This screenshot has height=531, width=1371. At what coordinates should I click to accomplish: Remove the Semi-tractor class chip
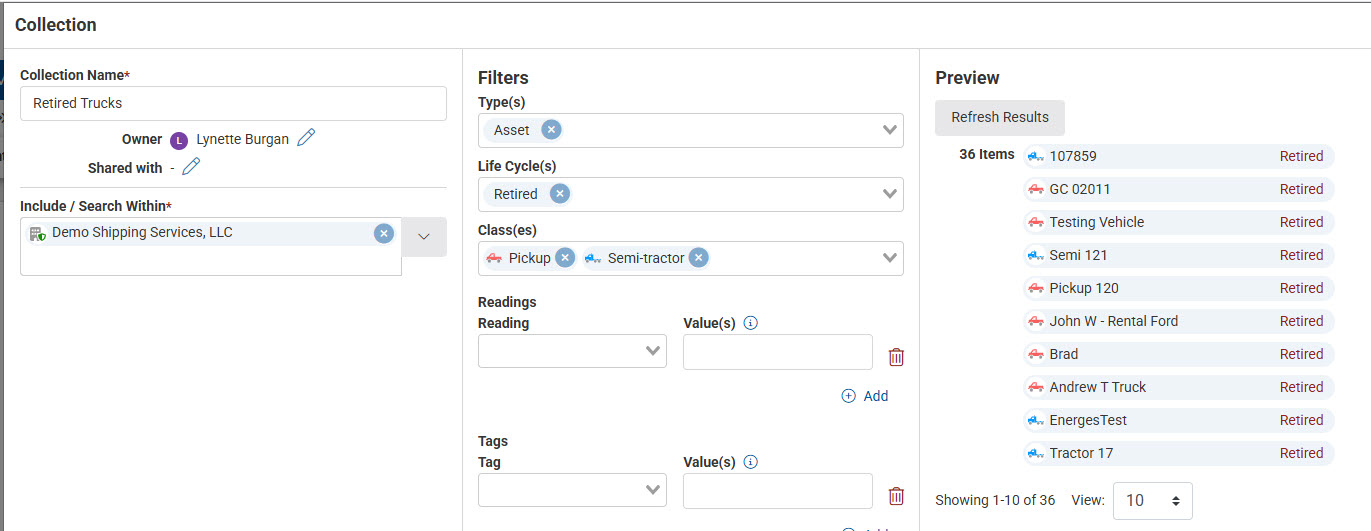[698, 257]
